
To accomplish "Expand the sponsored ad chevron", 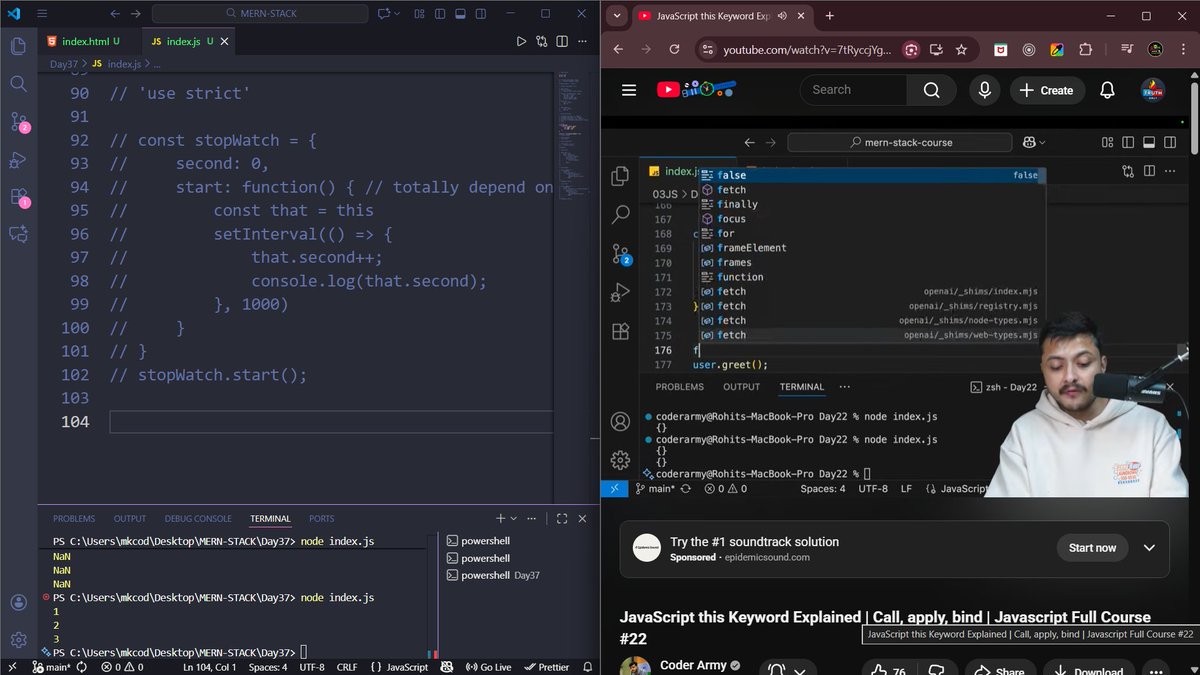I will 1149,548.
